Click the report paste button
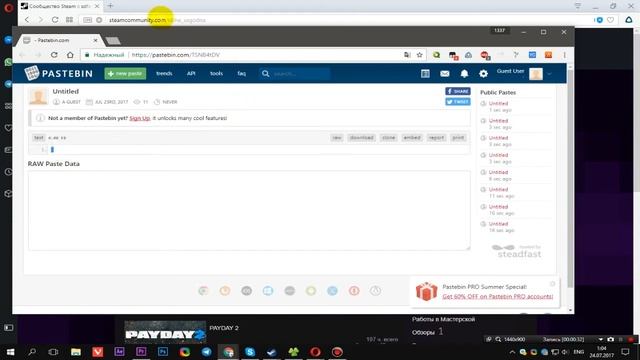This screenshot has width=640, height=360. [x=436, y=138]
